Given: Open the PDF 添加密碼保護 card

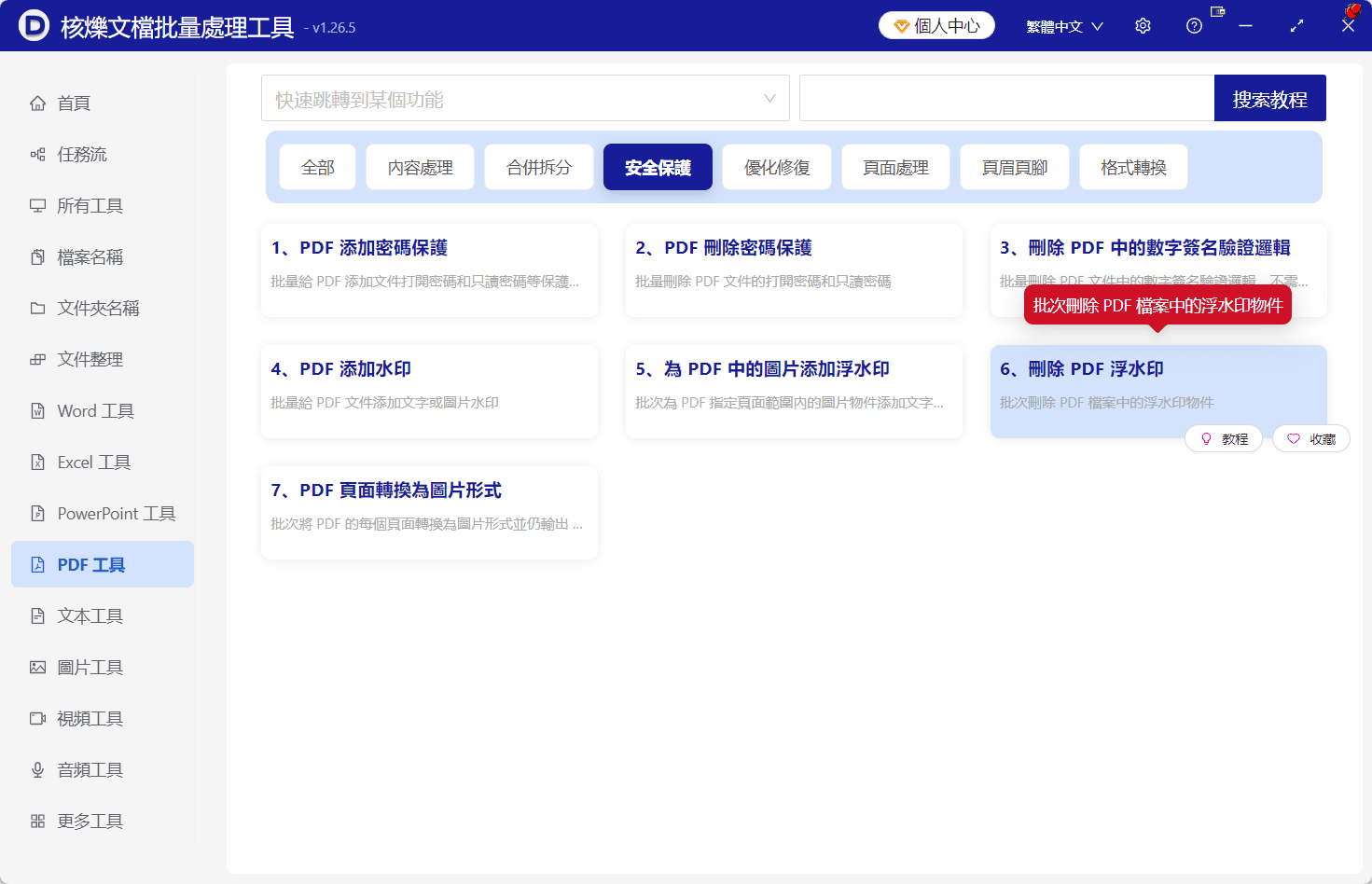Looking at the screenshot, I should tap(429, 270).
